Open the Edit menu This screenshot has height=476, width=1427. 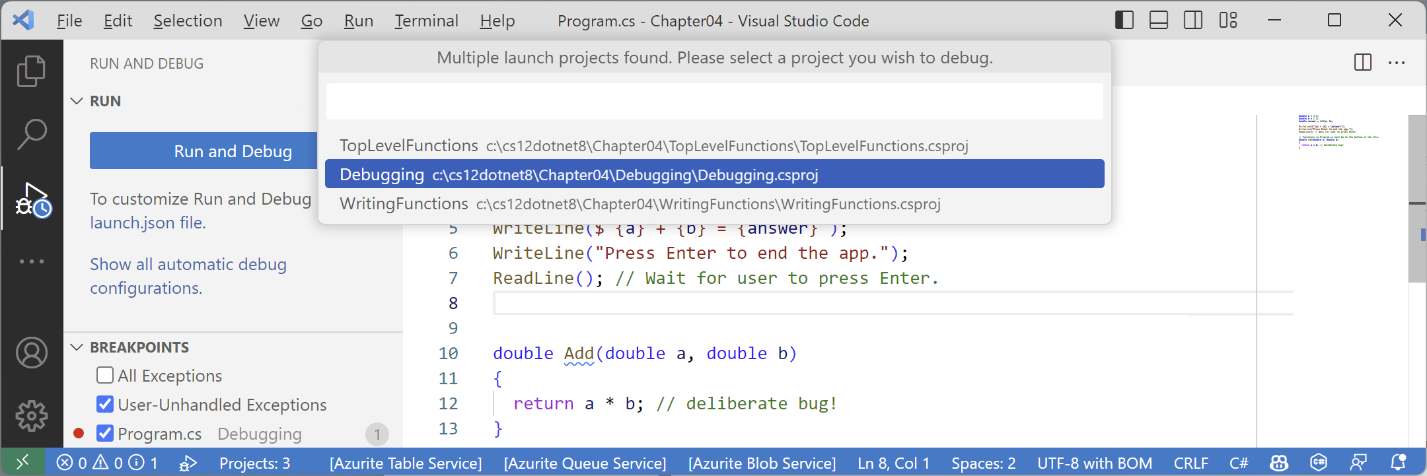click(117, 20)
